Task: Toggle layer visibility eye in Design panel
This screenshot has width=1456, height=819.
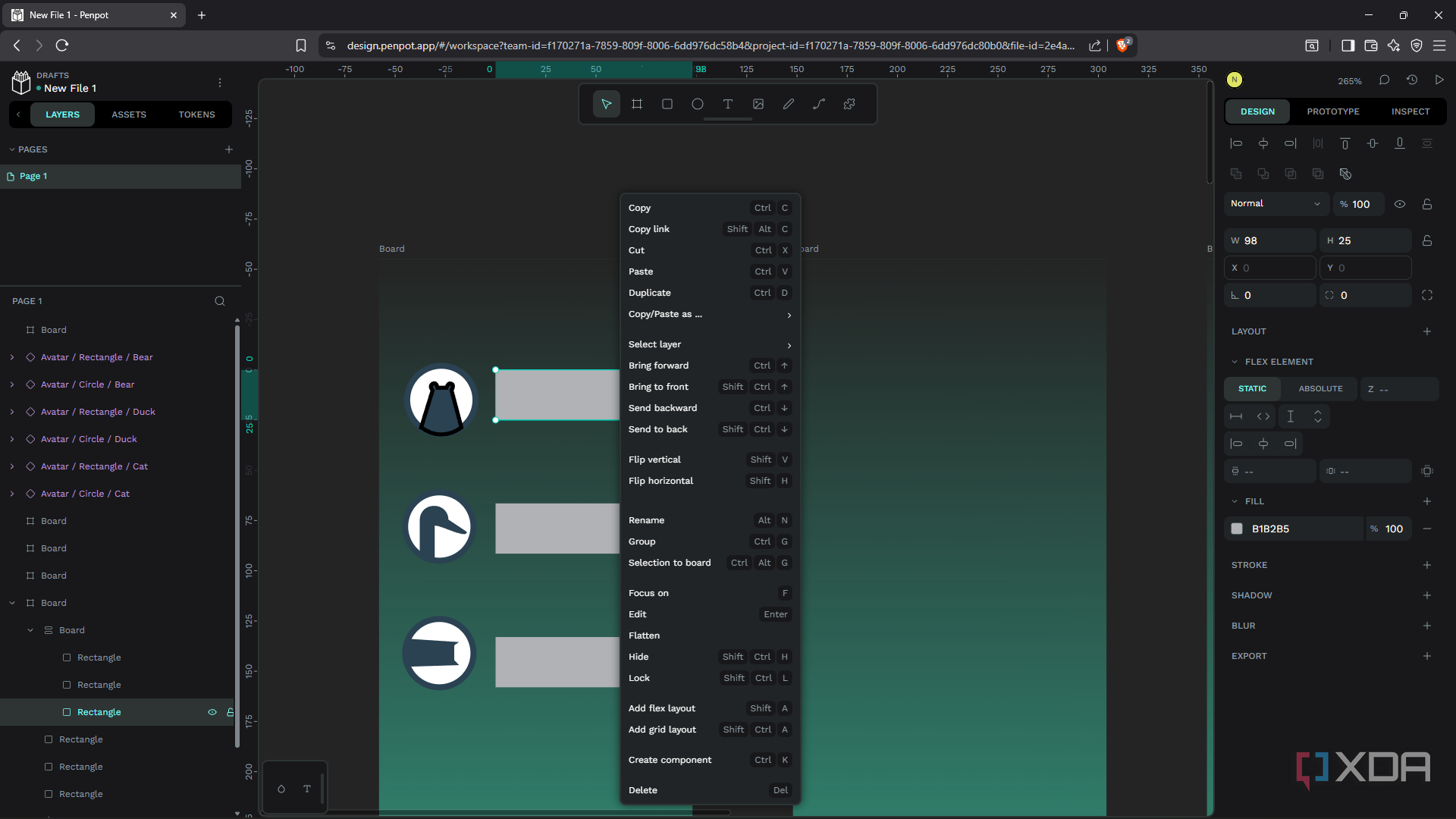Action: [1400, 204]
